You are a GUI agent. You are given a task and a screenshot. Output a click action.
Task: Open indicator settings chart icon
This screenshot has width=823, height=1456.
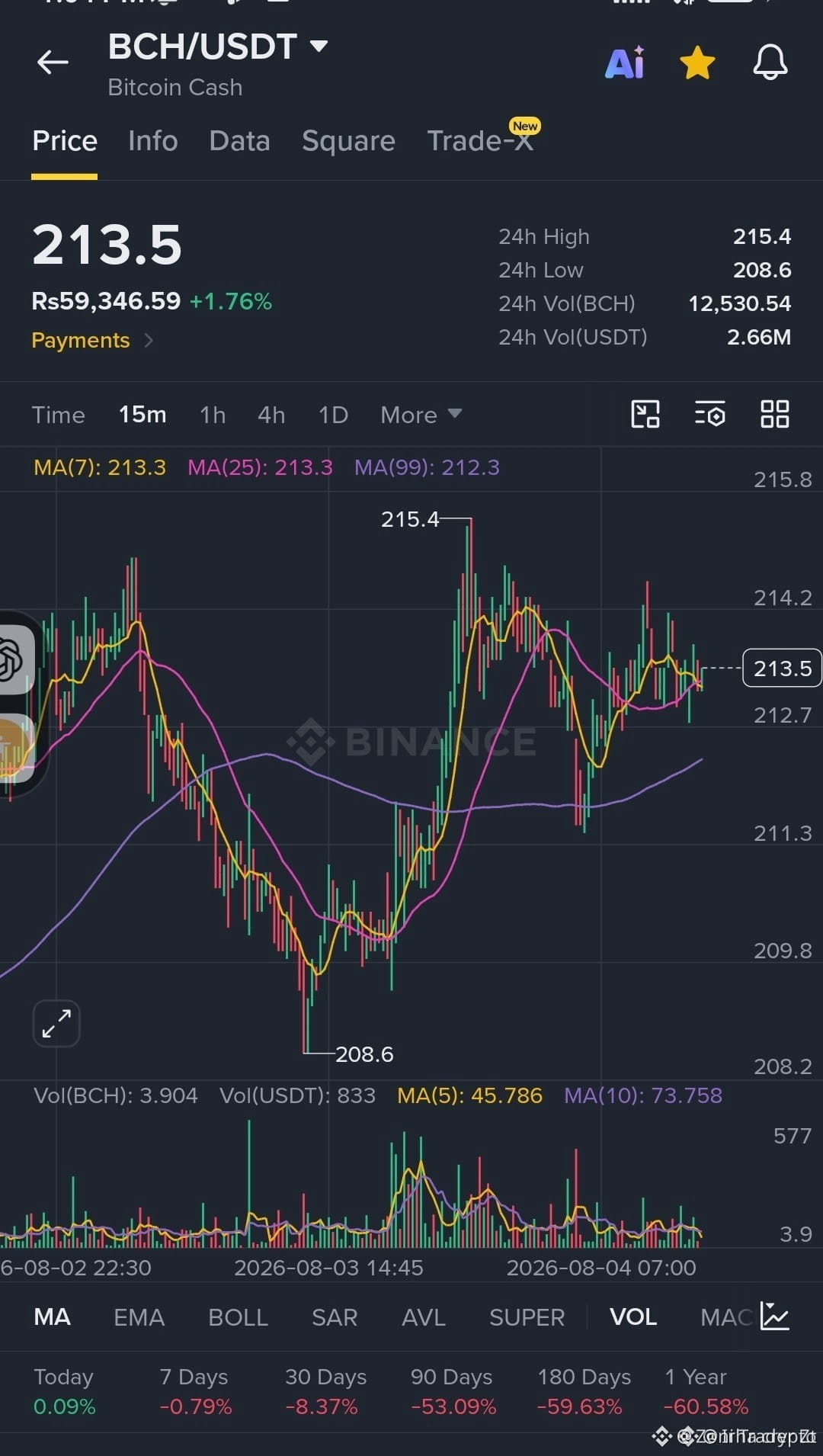coord(775,1316)
